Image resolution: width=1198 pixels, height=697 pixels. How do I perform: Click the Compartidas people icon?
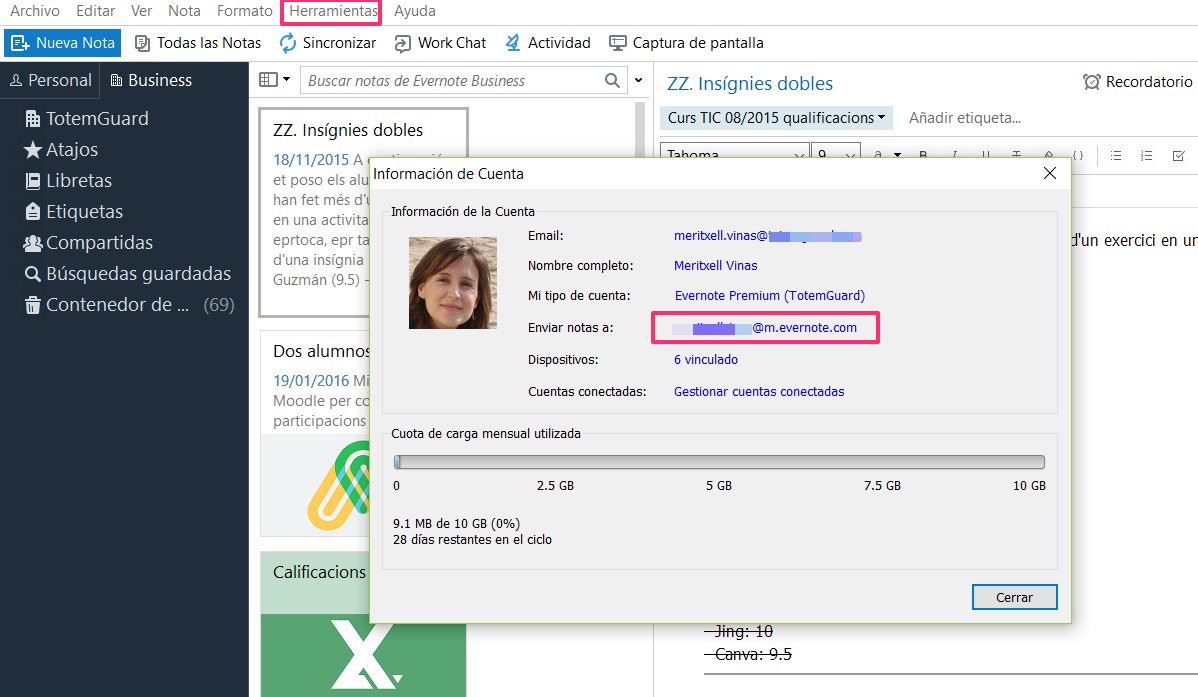point(32,243)
